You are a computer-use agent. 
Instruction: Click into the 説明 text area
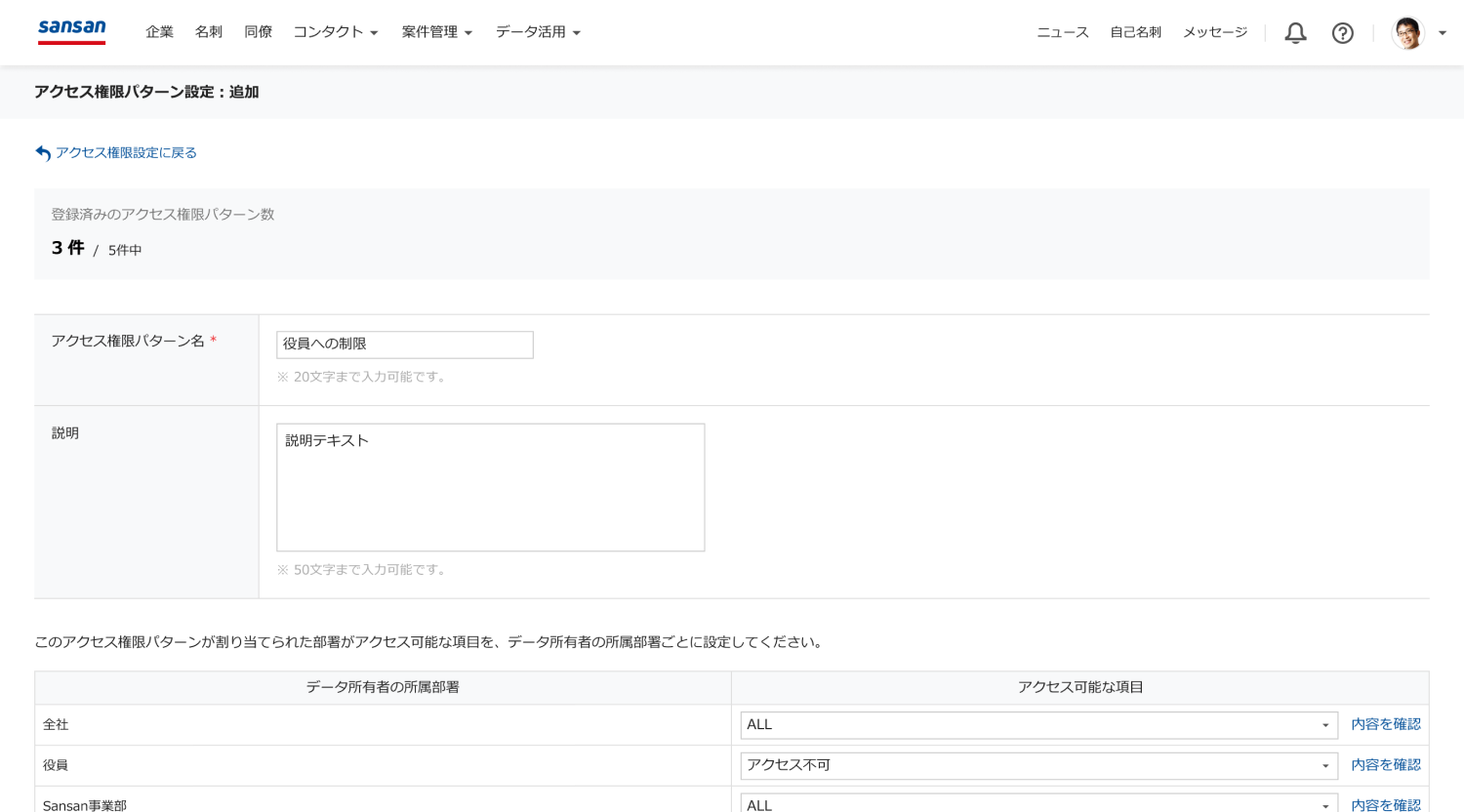pos(490,487)
